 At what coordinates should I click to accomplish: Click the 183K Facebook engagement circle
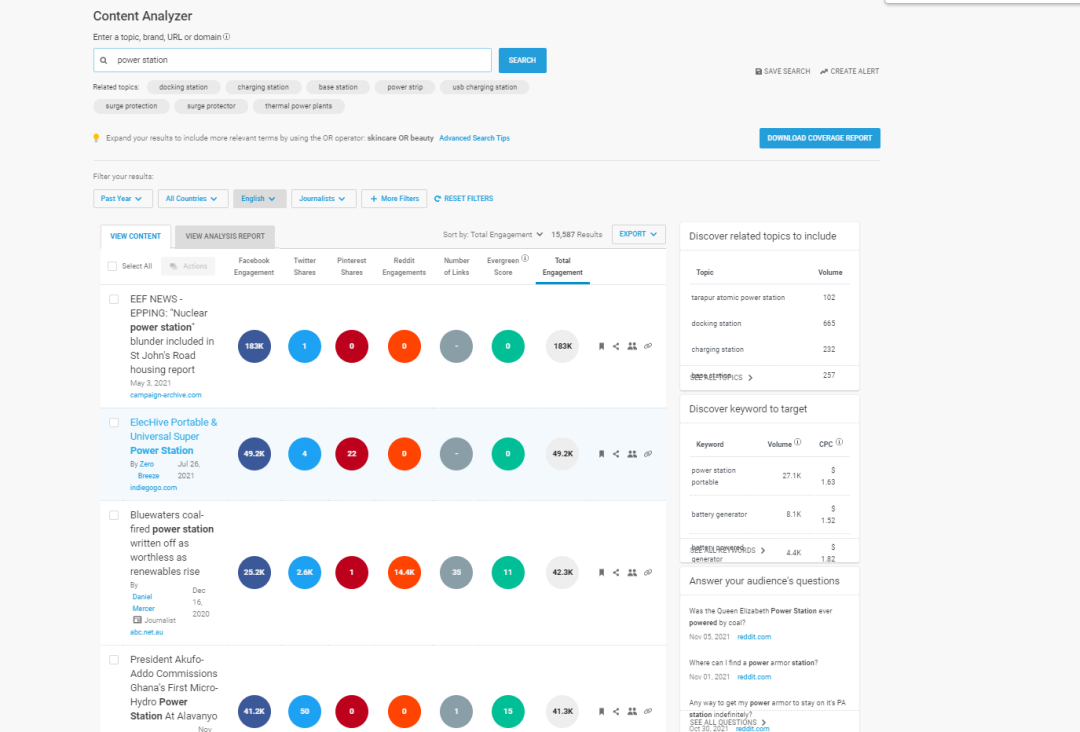click(x=254, y=346)
